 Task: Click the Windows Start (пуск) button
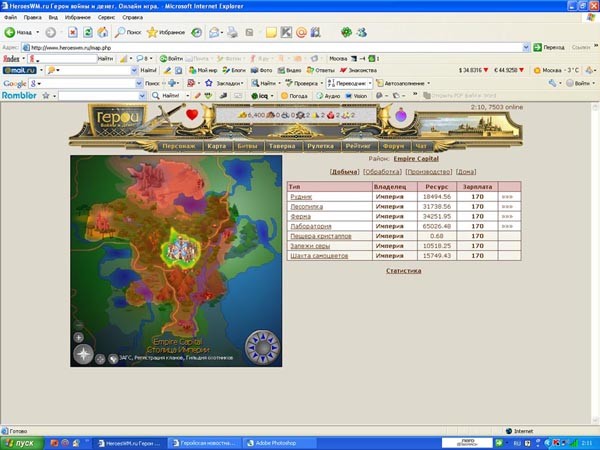click(20, 442)
